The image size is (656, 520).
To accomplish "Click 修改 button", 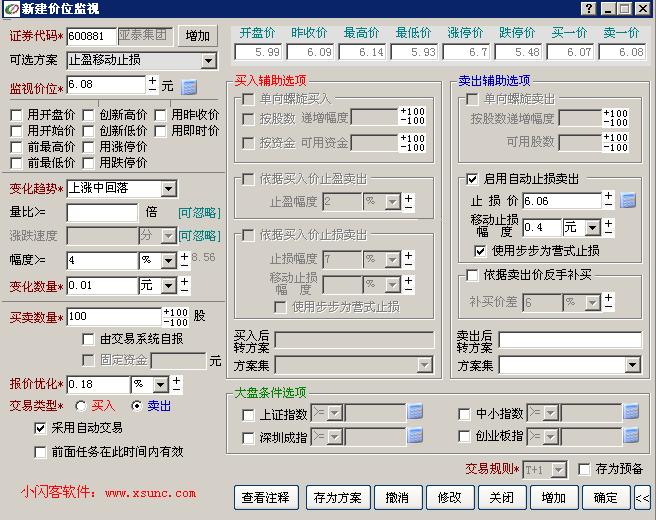I will [x=450, y=497].
